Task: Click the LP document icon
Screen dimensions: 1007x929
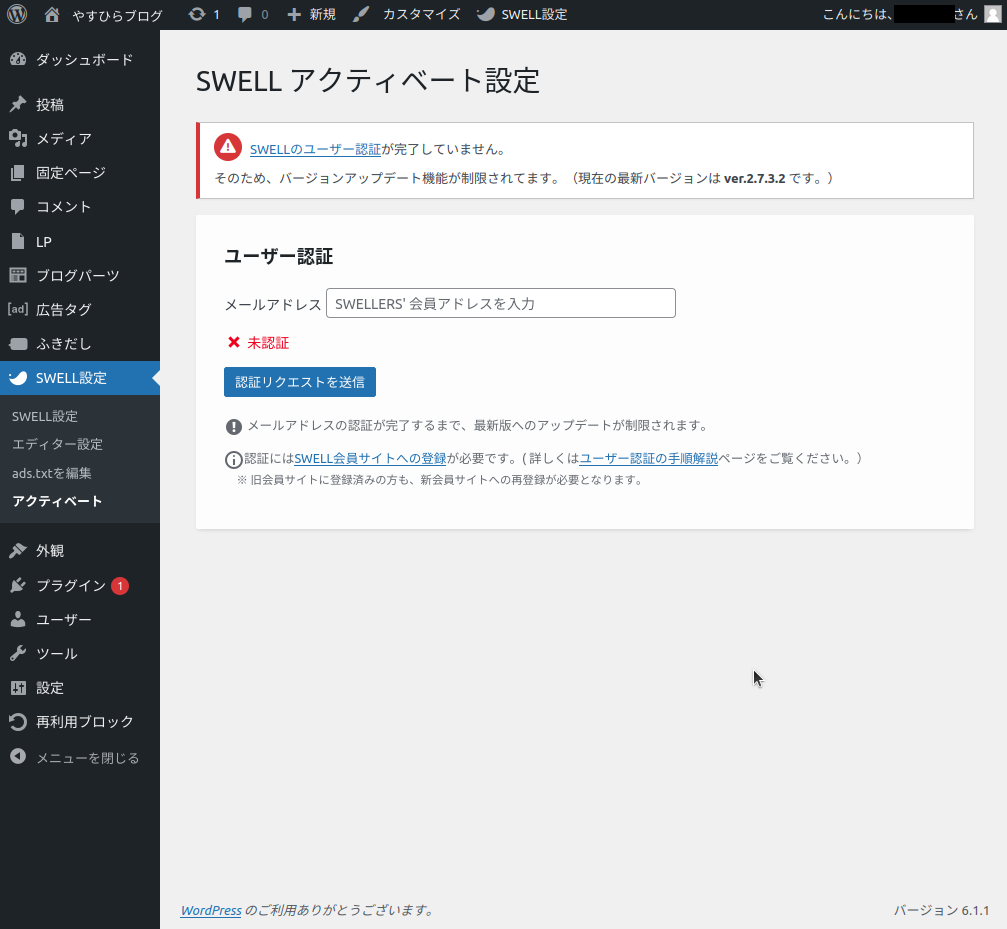Action: 18,241
